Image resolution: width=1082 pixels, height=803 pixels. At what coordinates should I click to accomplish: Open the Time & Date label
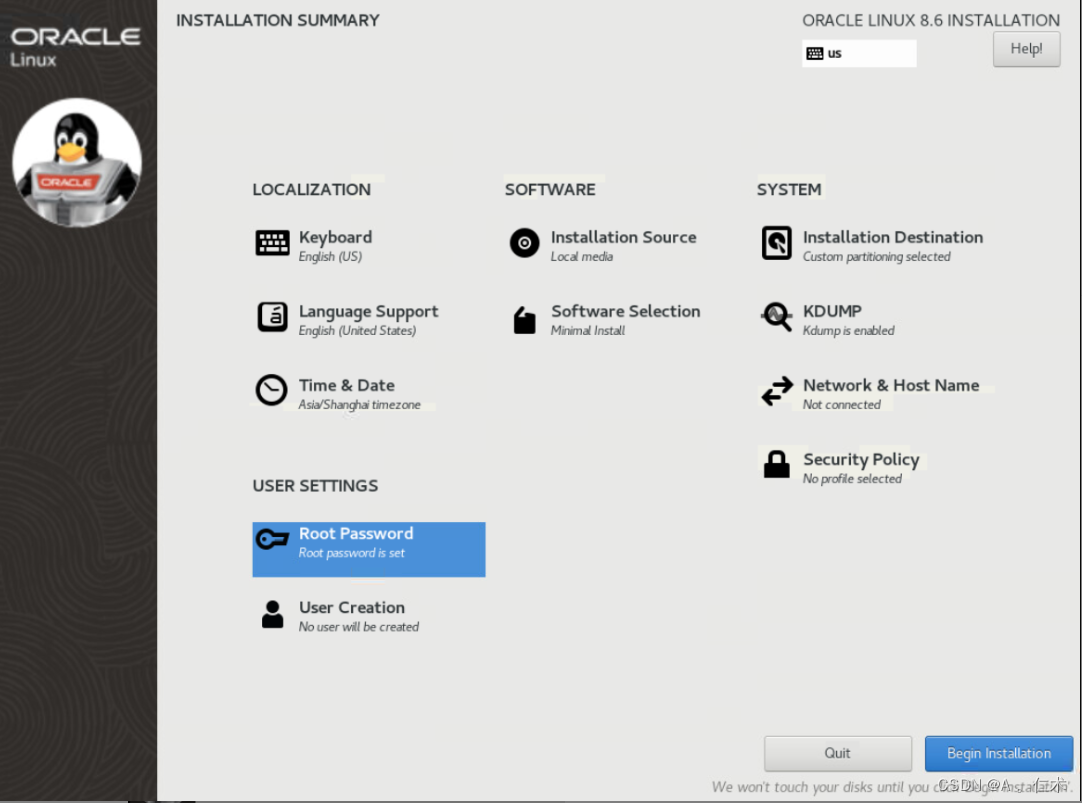346,385
